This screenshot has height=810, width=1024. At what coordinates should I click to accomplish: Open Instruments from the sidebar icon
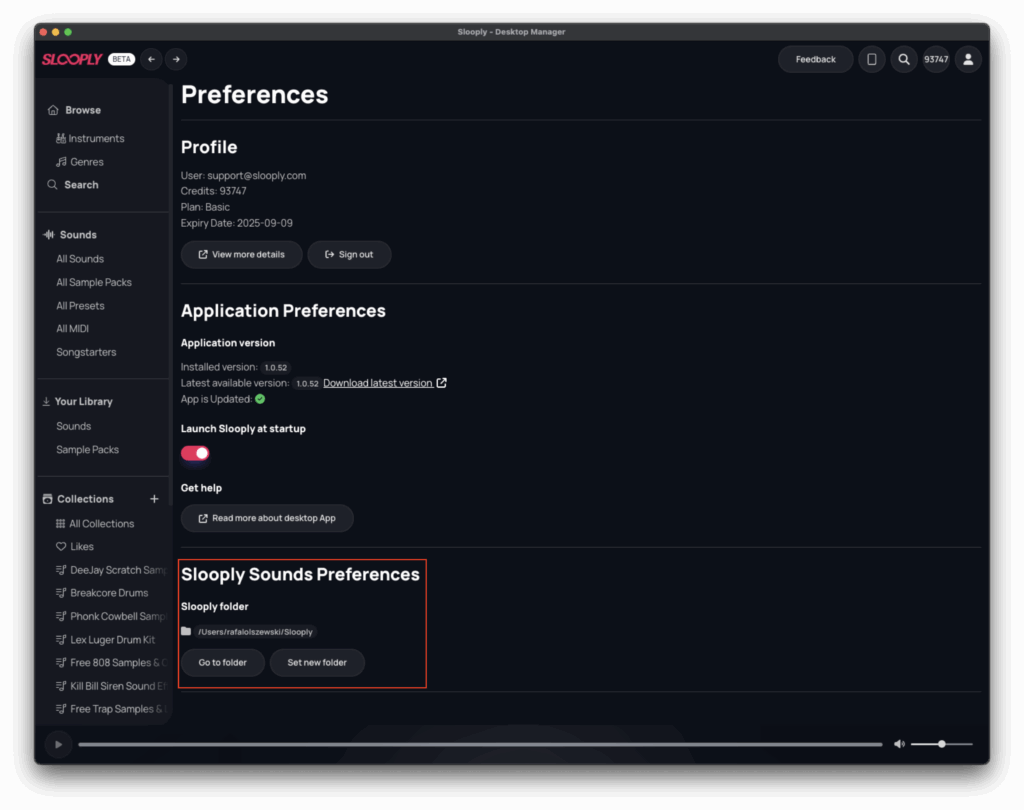[x=60, y=138]
